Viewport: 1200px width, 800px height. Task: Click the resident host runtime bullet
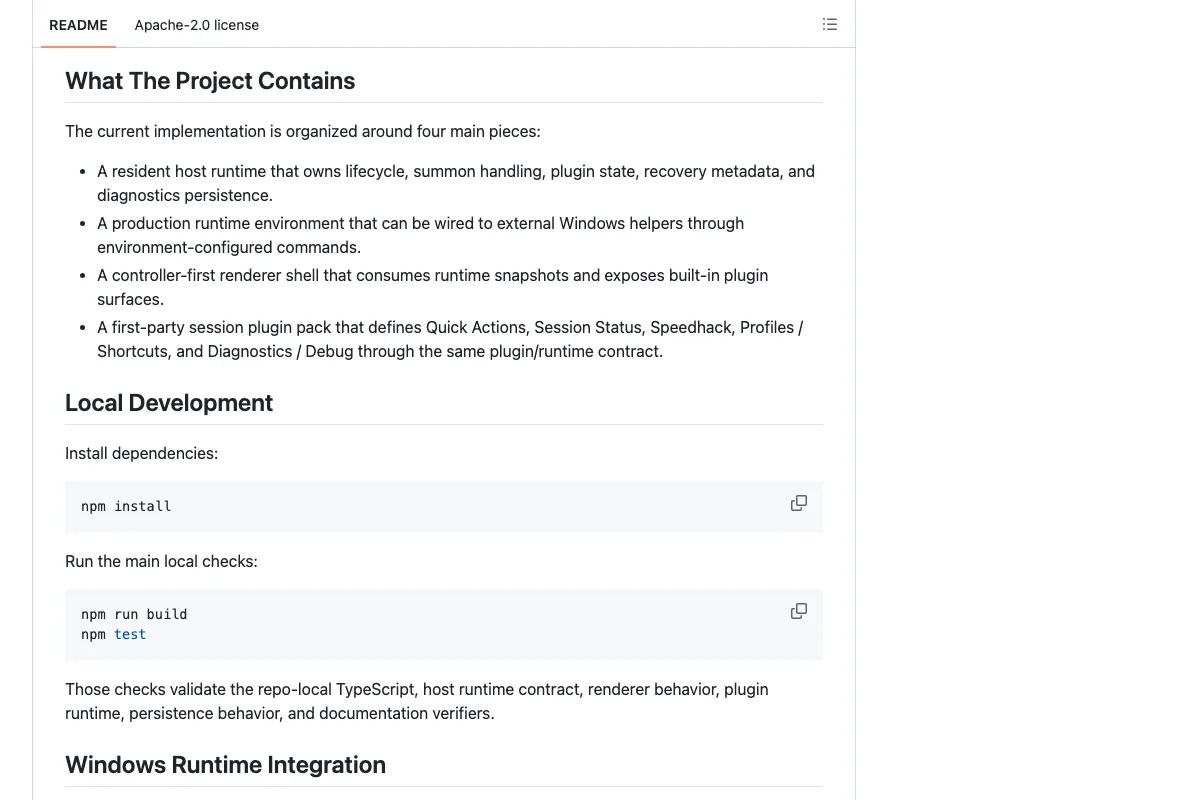(456, 183)
